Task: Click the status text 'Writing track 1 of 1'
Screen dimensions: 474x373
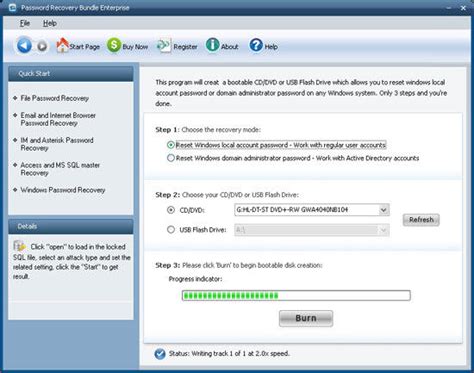Action: click(229, 353)
